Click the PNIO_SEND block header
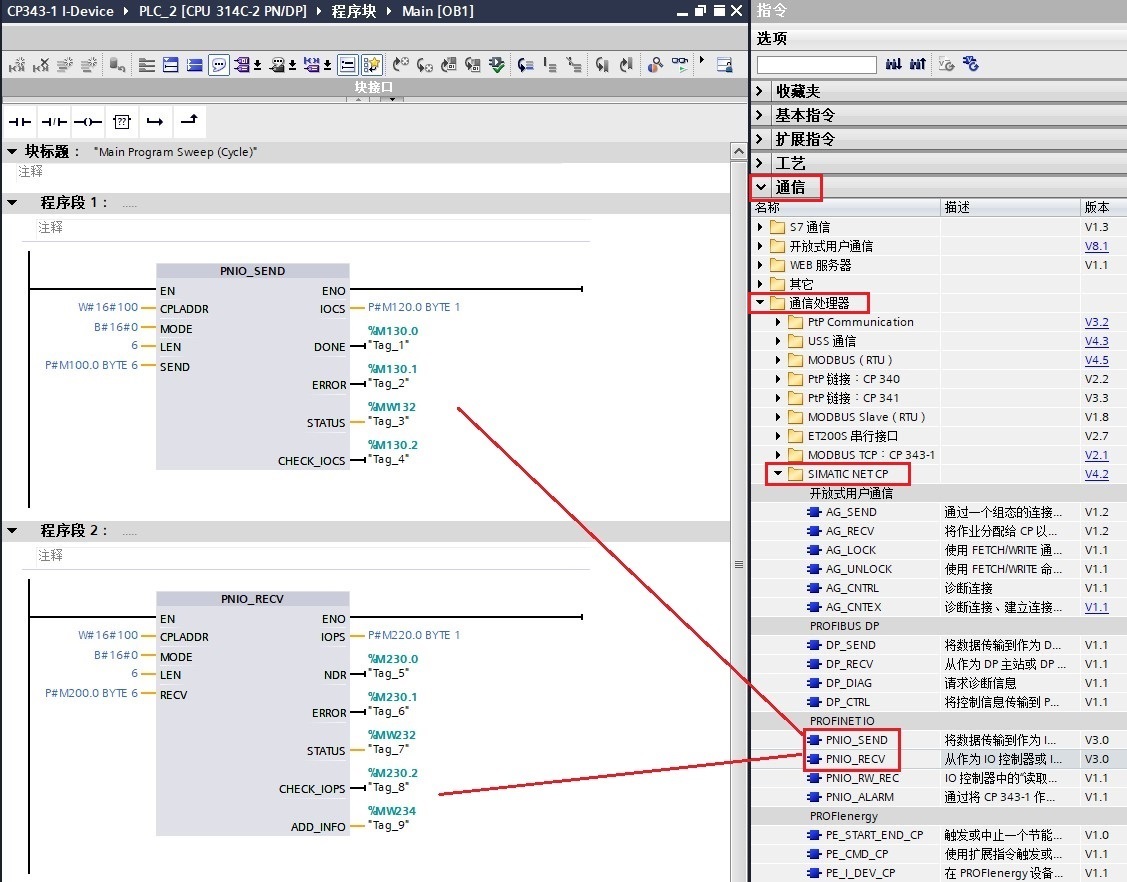The image size is (1127, 882). pos(252,271)
